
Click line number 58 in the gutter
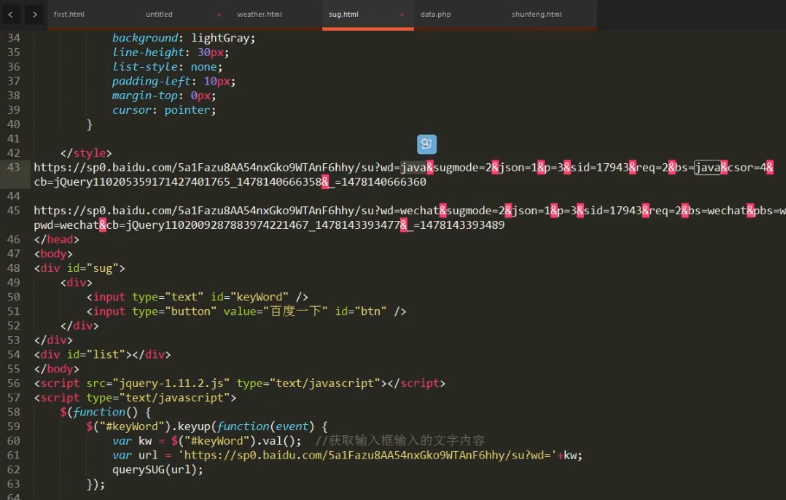[x=14, y=412]
